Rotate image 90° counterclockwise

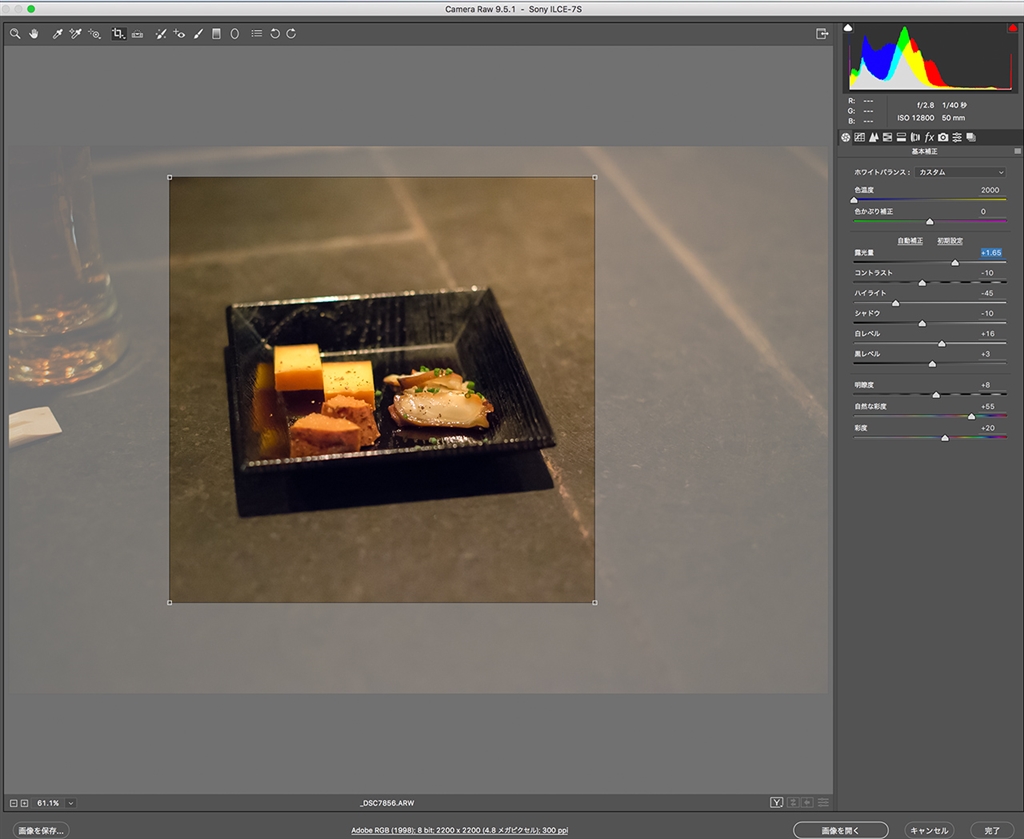click(x=275, y=33)
